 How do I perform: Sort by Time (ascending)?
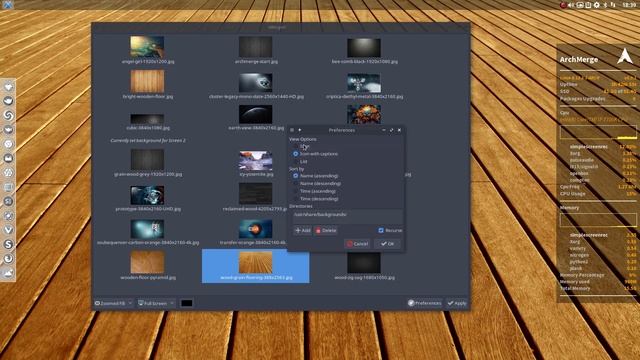[x=315, y=191]
